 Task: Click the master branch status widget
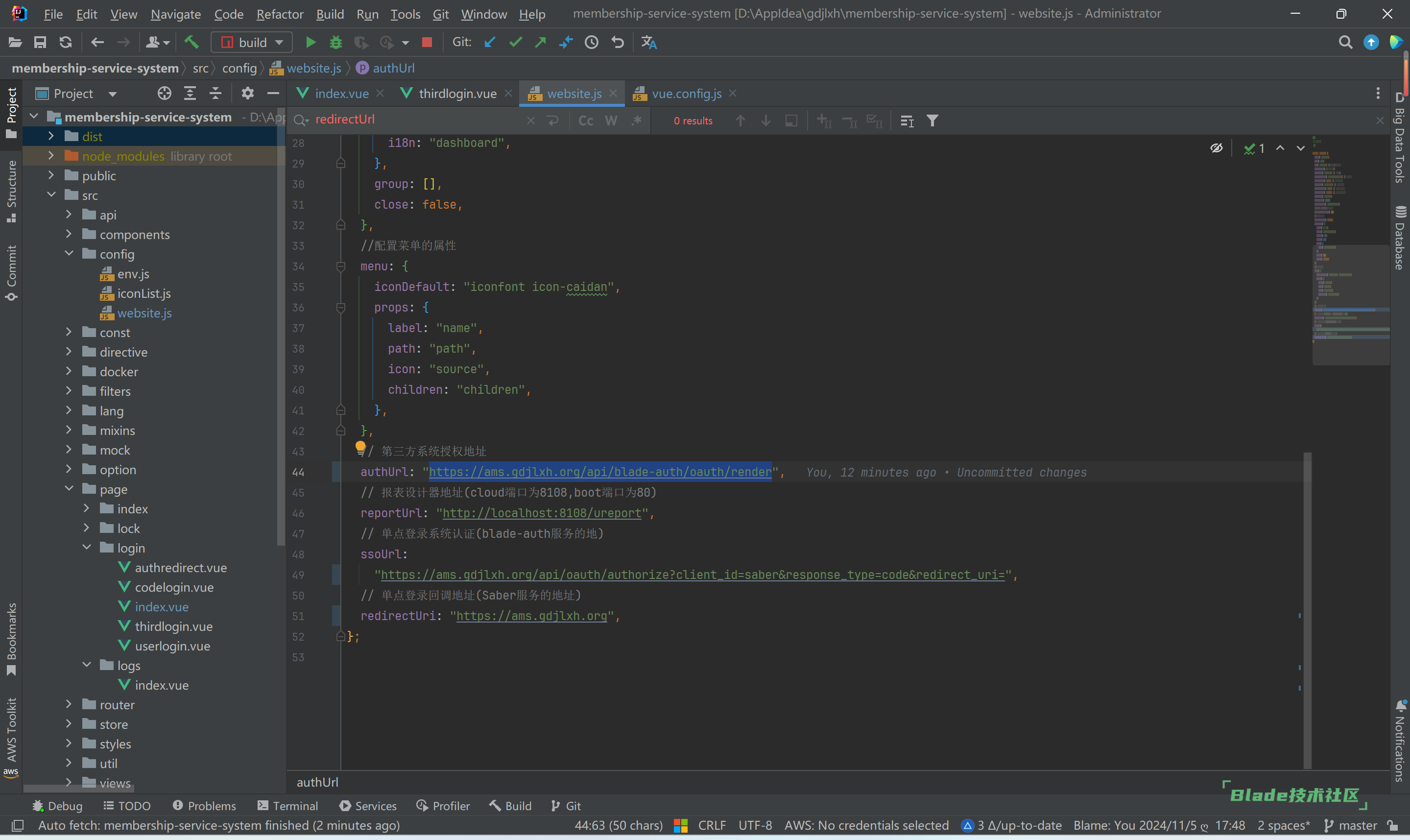[x=1351, y=825]
